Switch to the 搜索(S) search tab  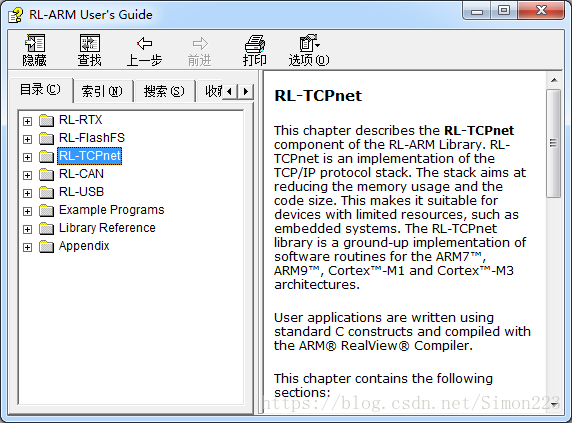coord(164,91)
